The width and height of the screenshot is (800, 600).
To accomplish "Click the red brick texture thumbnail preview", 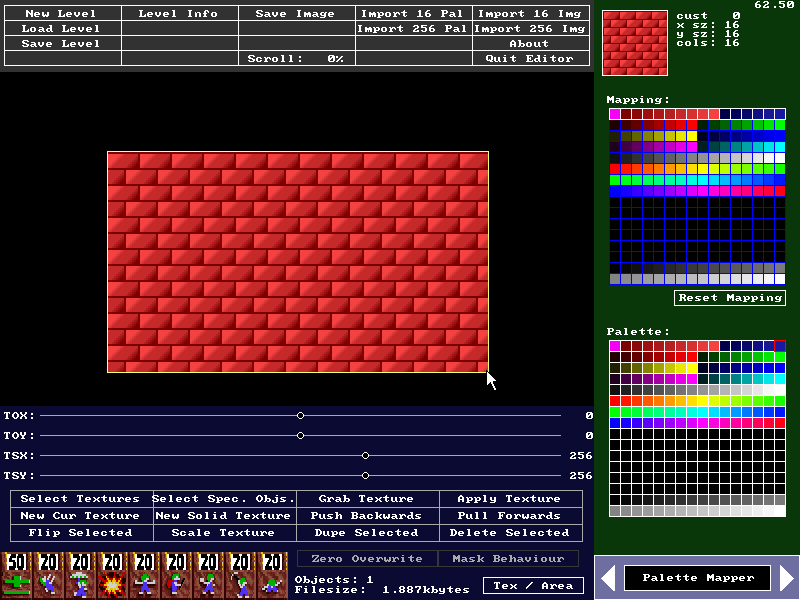I will coord(635,43).
